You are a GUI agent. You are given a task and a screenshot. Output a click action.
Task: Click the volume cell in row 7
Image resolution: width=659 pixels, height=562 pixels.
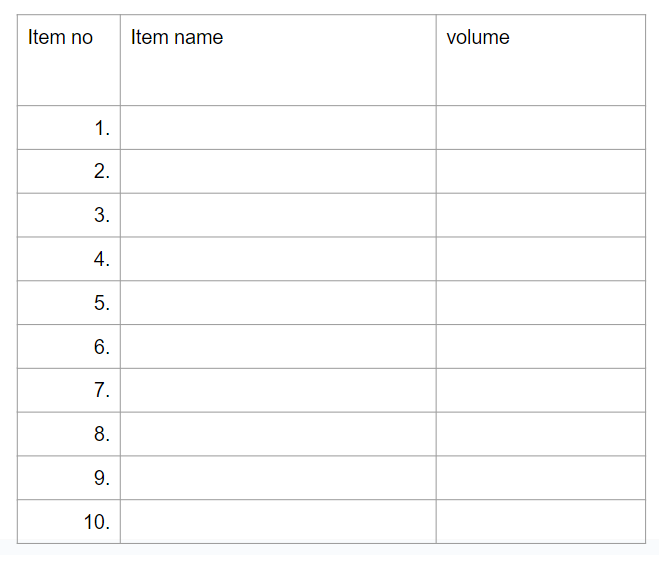point(541,390)
